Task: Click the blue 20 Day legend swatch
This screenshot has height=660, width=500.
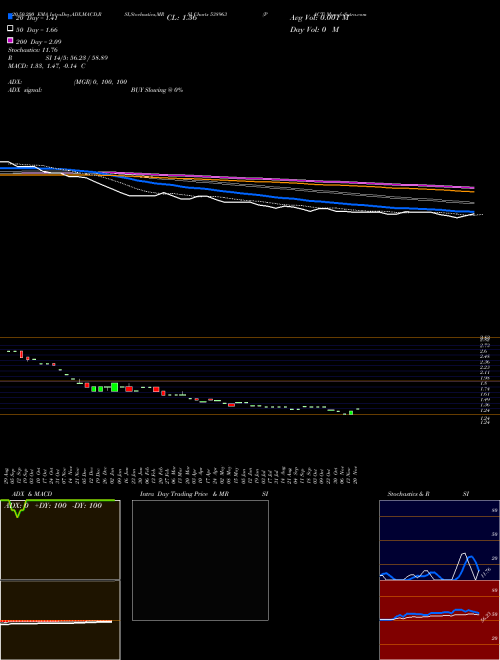Action: [x=10, y=17]
